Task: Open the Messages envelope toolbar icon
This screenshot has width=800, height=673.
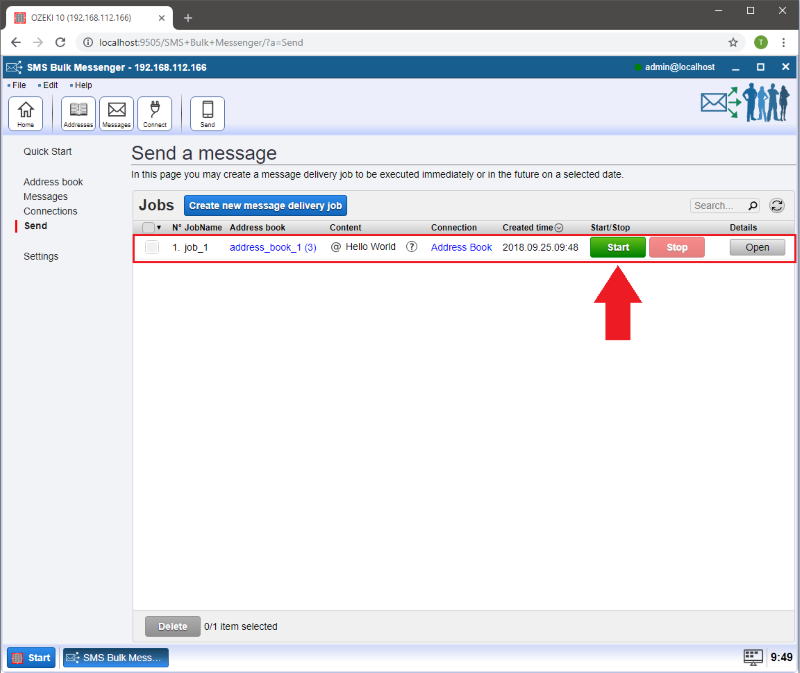Action: (x=117, y=113)
